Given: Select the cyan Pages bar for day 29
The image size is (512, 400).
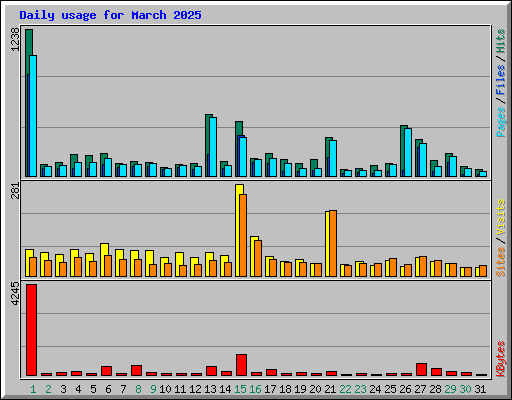Looking at the screenshot, I should click(x=453, y=166).
